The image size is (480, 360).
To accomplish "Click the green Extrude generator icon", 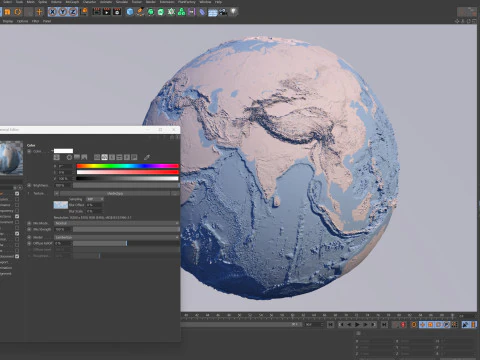I will [161, 12].
